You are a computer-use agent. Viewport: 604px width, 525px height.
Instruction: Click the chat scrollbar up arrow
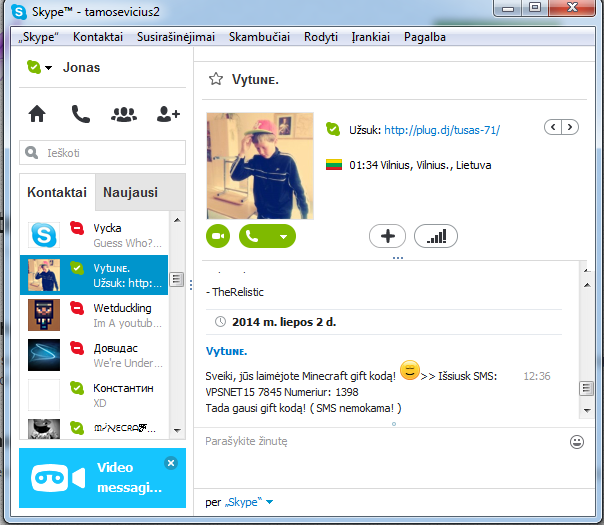tap(587, 285)
